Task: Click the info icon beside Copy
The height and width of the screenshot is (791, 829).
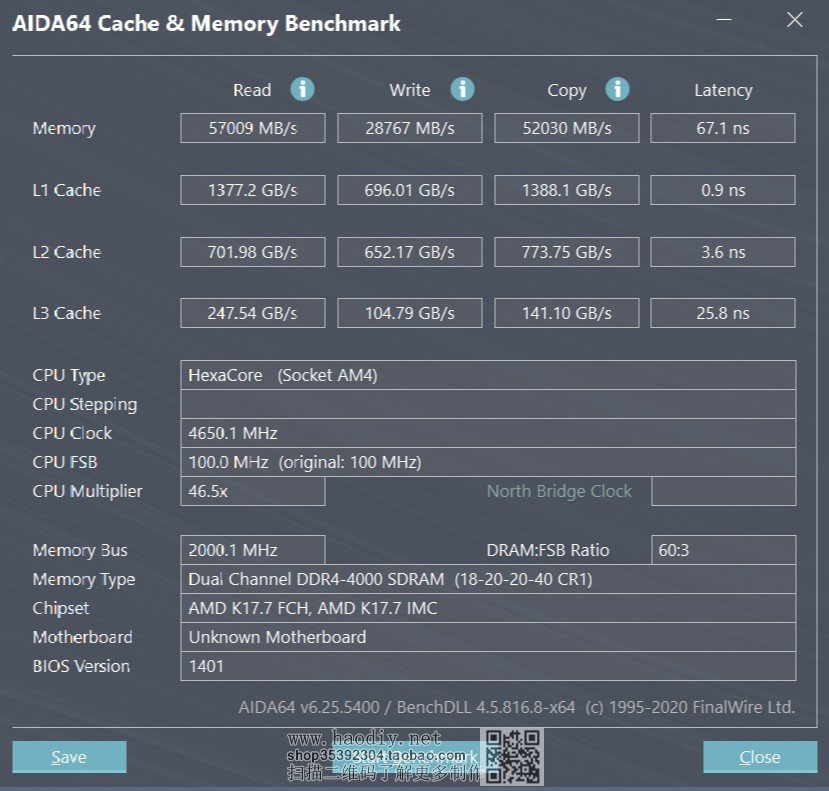Action: tap(618, 89)
